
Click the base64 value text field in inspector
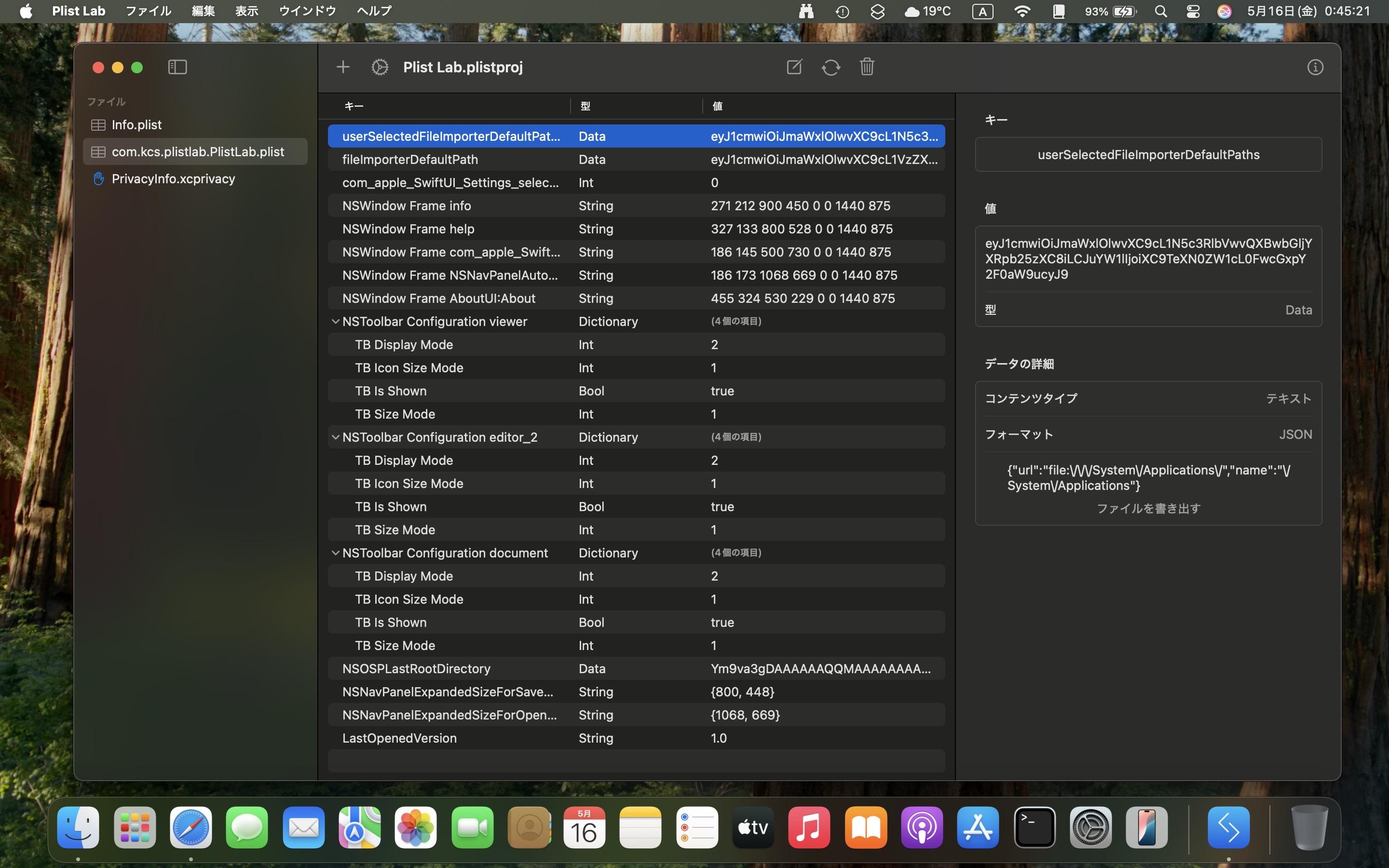pos(1148,258)
